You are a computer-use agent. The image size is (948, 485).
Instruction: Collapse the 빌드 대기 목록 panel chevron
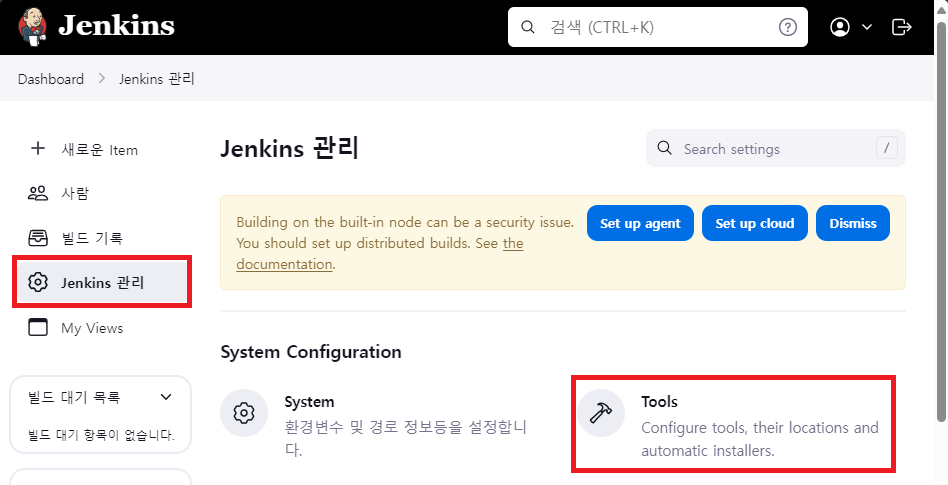pos(166,397)
